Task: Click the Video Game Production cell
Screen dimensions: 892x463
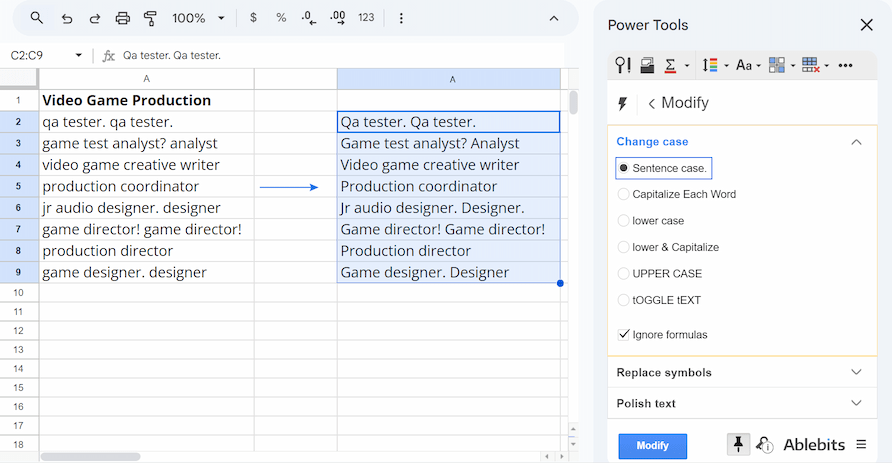Action: [x=146, y=101]
